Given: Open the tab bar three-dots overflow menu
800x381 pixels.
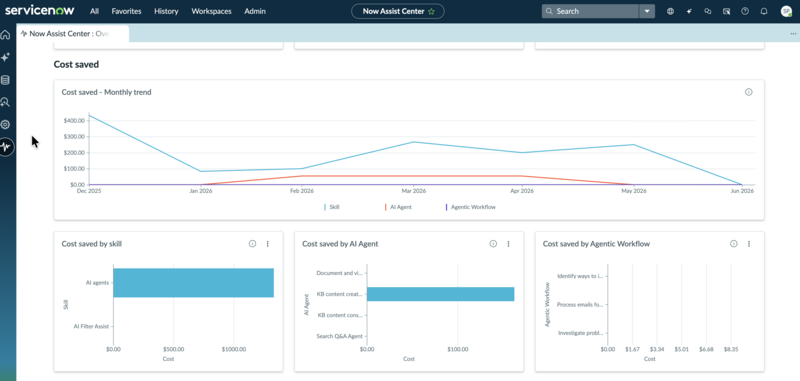Looking at the screenshot, I should [793, 34].
